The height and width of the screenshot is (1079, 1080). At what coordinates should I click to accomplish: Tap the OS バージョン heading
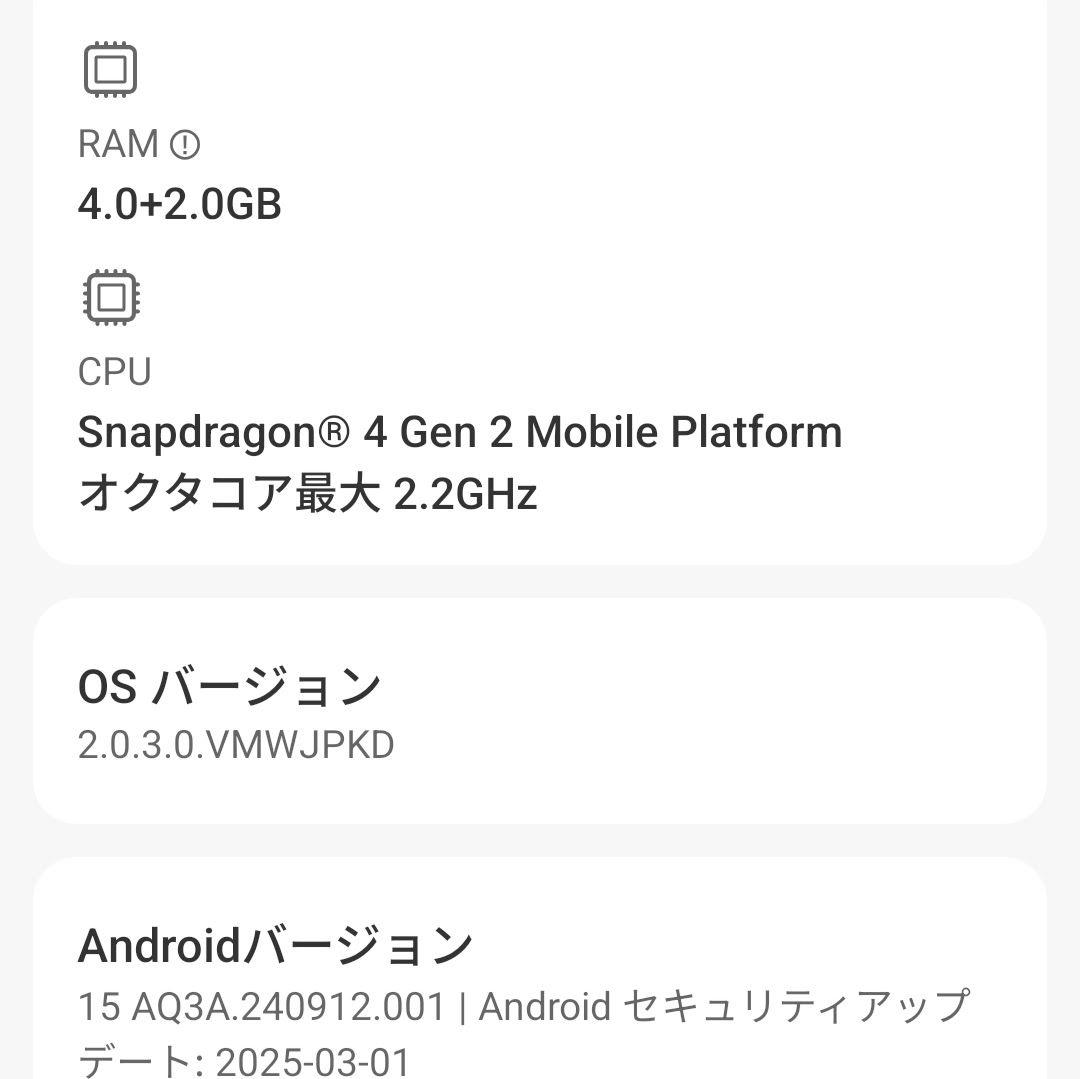coord(232,685)
